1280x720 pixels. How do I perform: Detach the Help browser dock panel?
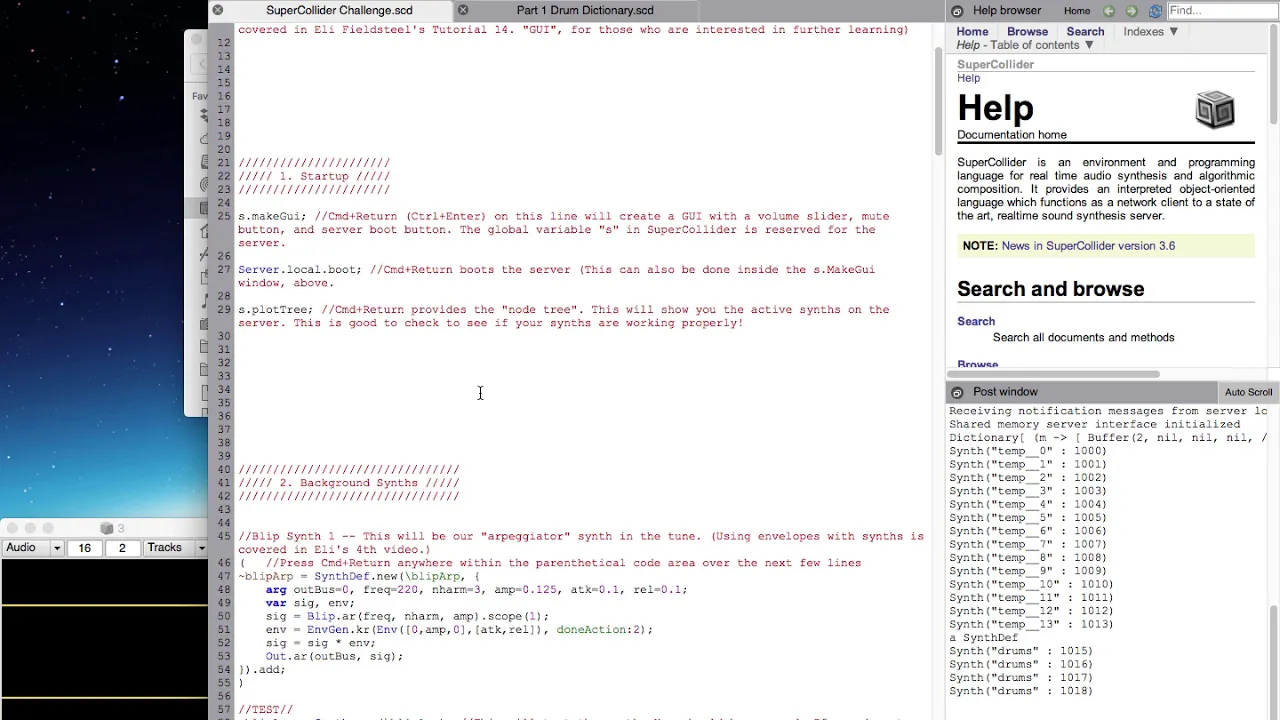point(957,11)
